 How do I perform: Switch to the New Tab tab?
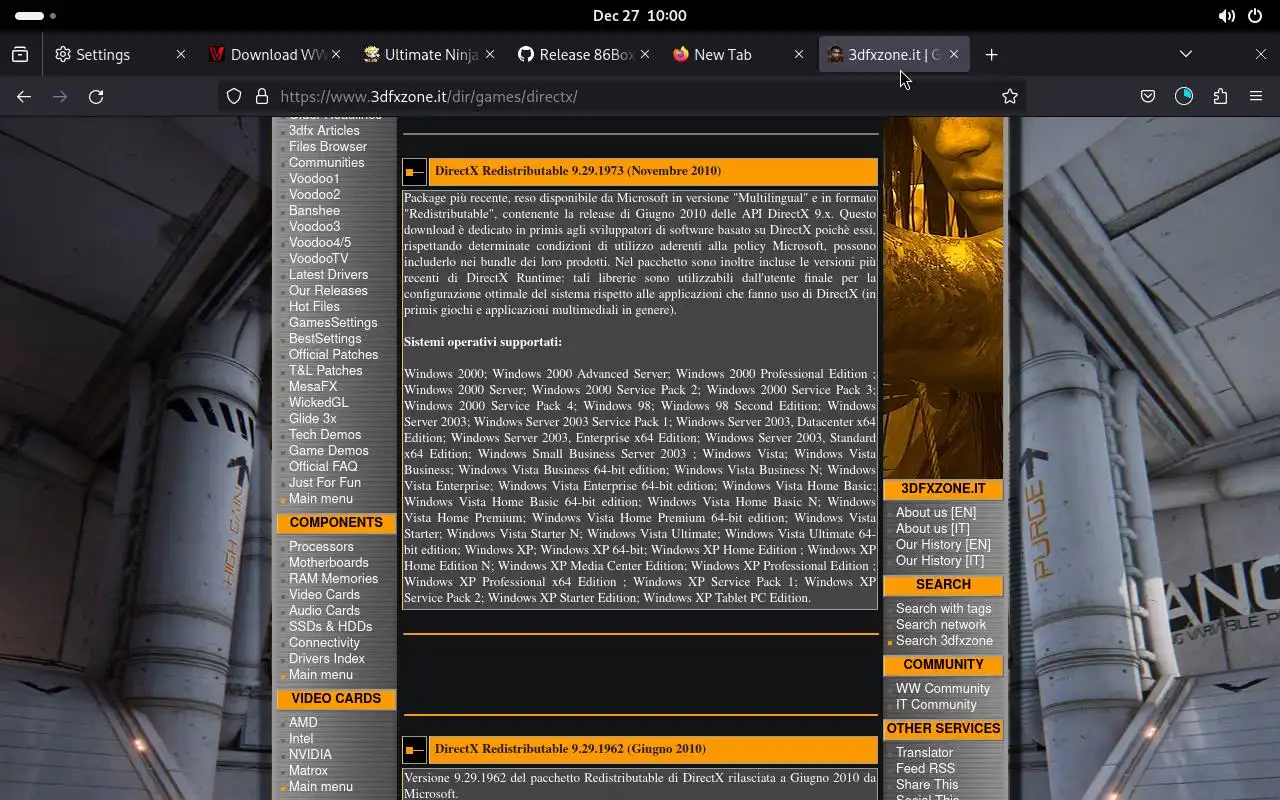coord(738,55)
